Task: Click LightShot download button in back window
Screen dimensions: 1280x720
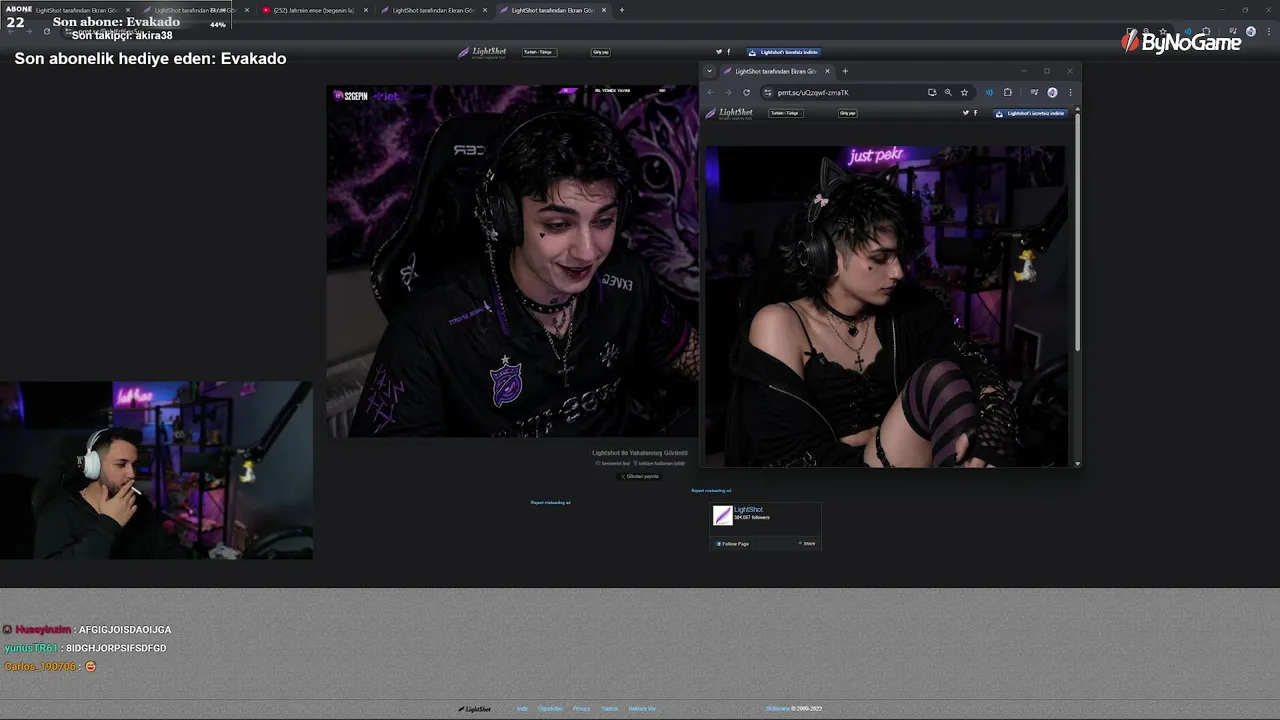Action: [x=783, y=52]
